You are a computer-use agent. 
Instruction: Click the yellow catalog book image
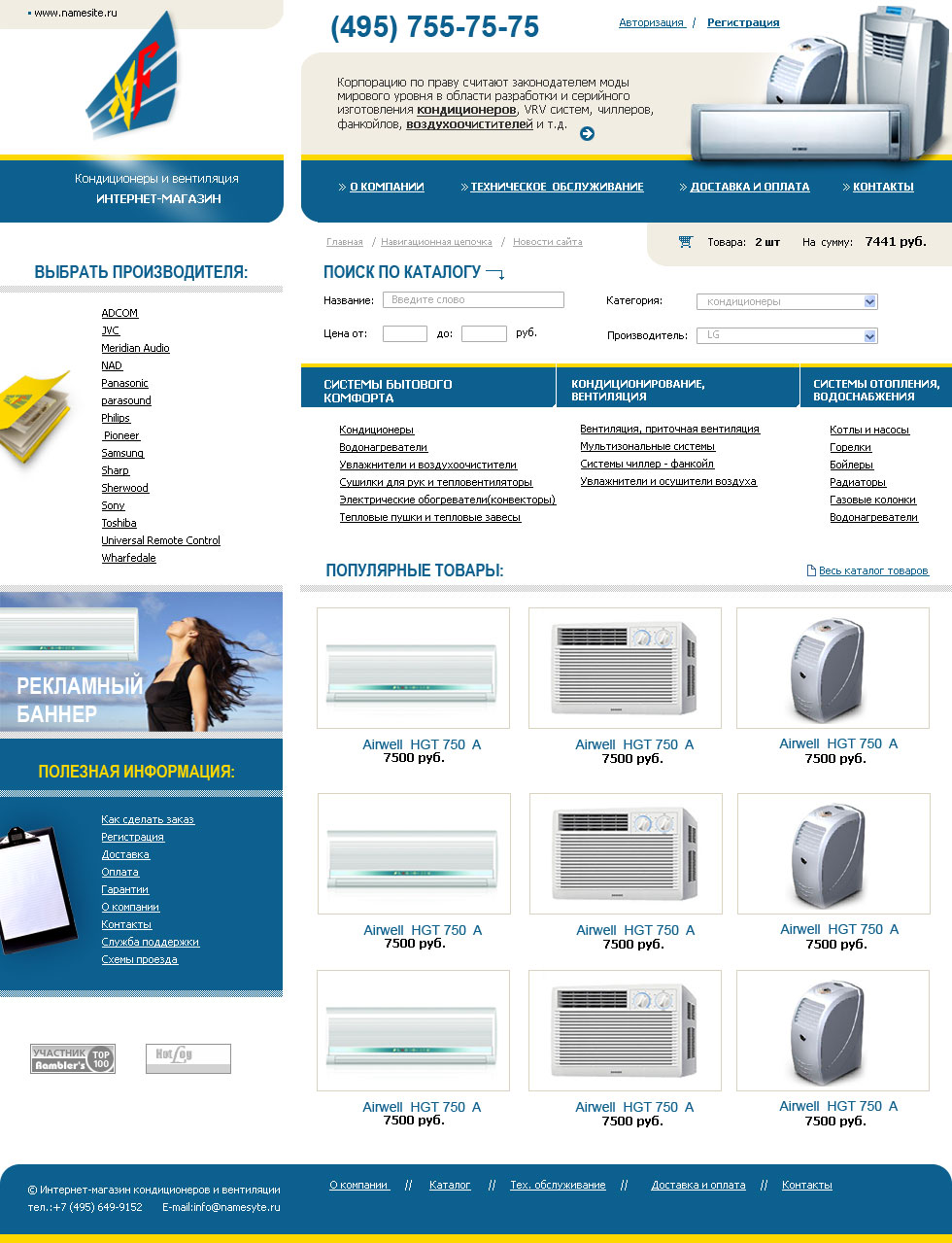[x=35, y=419]
